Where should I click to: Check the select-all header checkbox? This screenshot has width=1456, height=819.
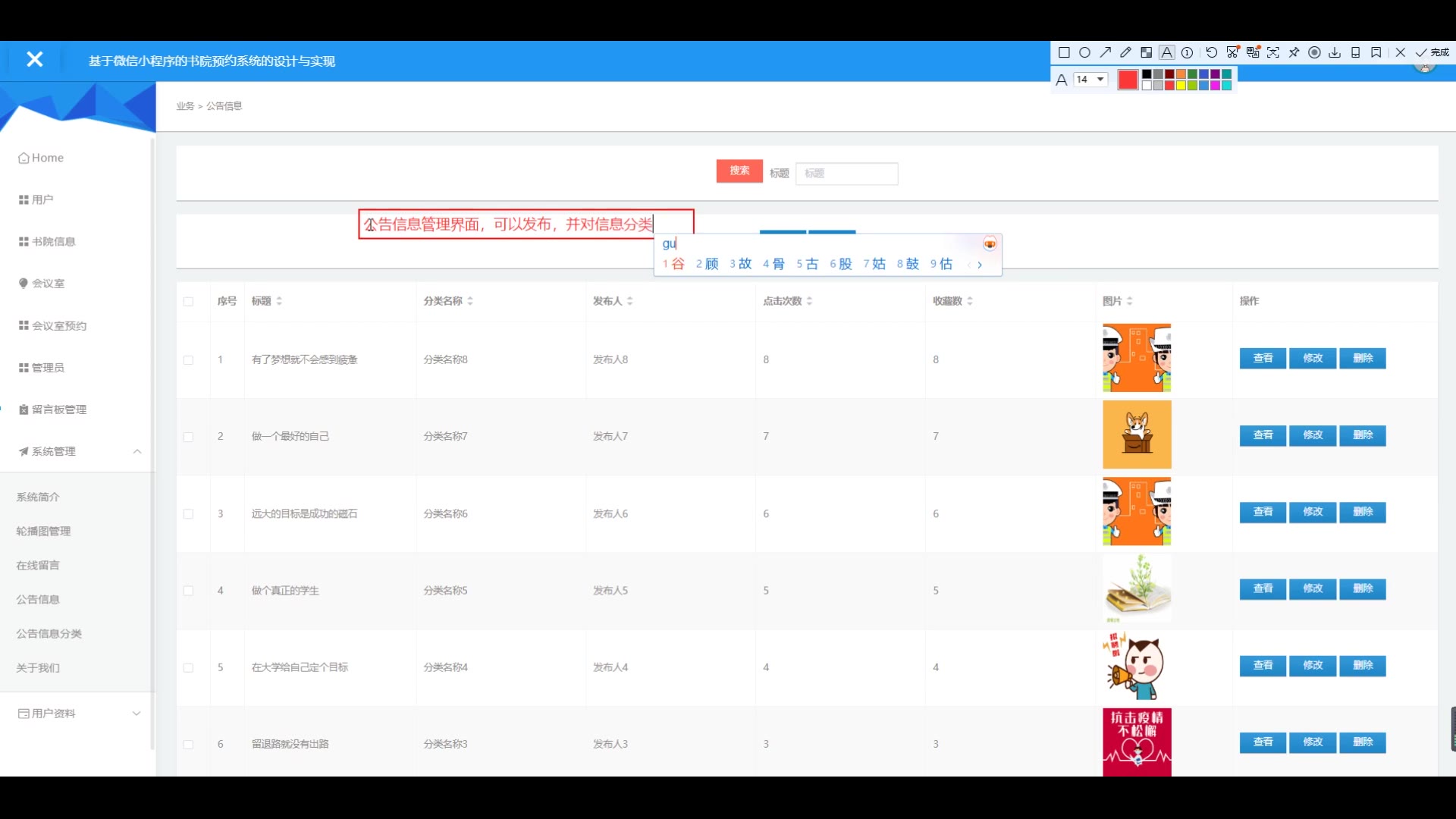pos(188,302)
